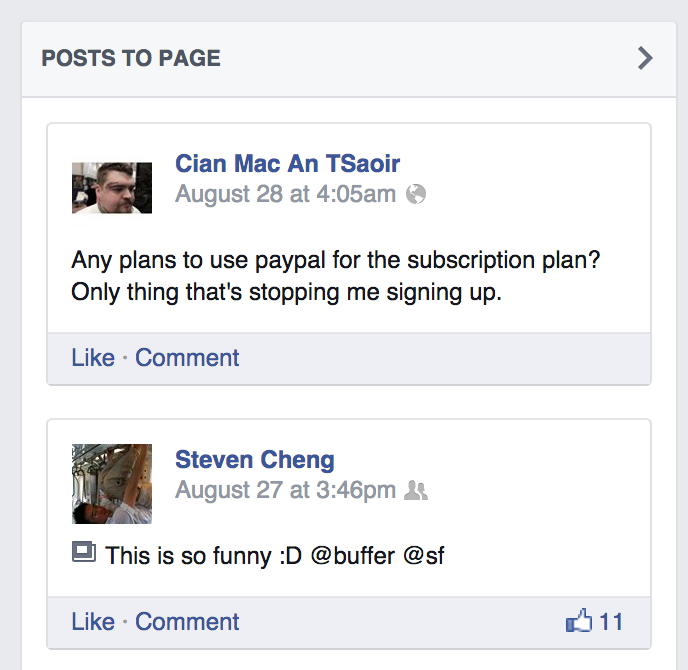Click the globe public privacy icon
This screenshot has width=688, height=670.
coord(416,194)
